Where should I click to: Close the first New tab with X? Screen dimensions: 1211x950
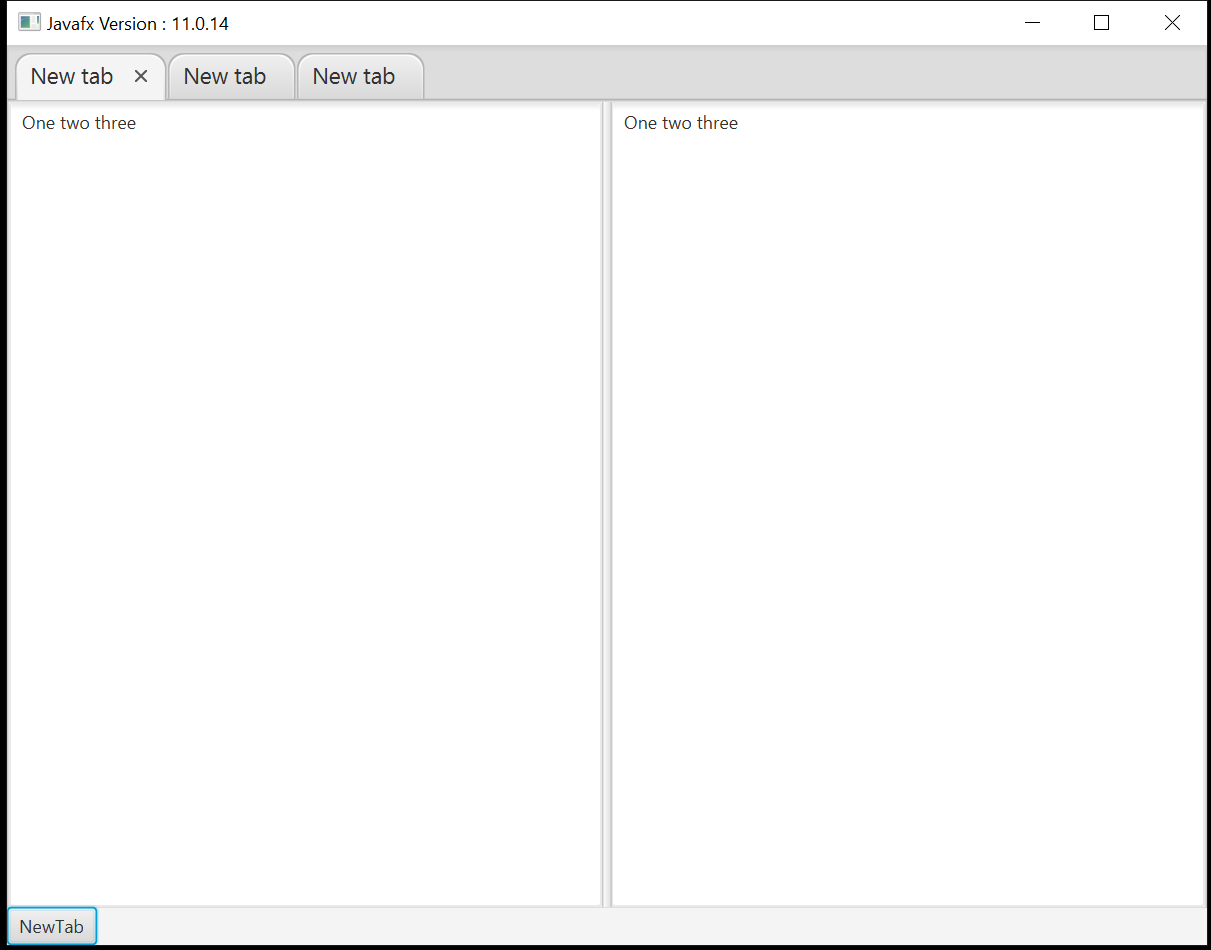[x=141, y=77]
